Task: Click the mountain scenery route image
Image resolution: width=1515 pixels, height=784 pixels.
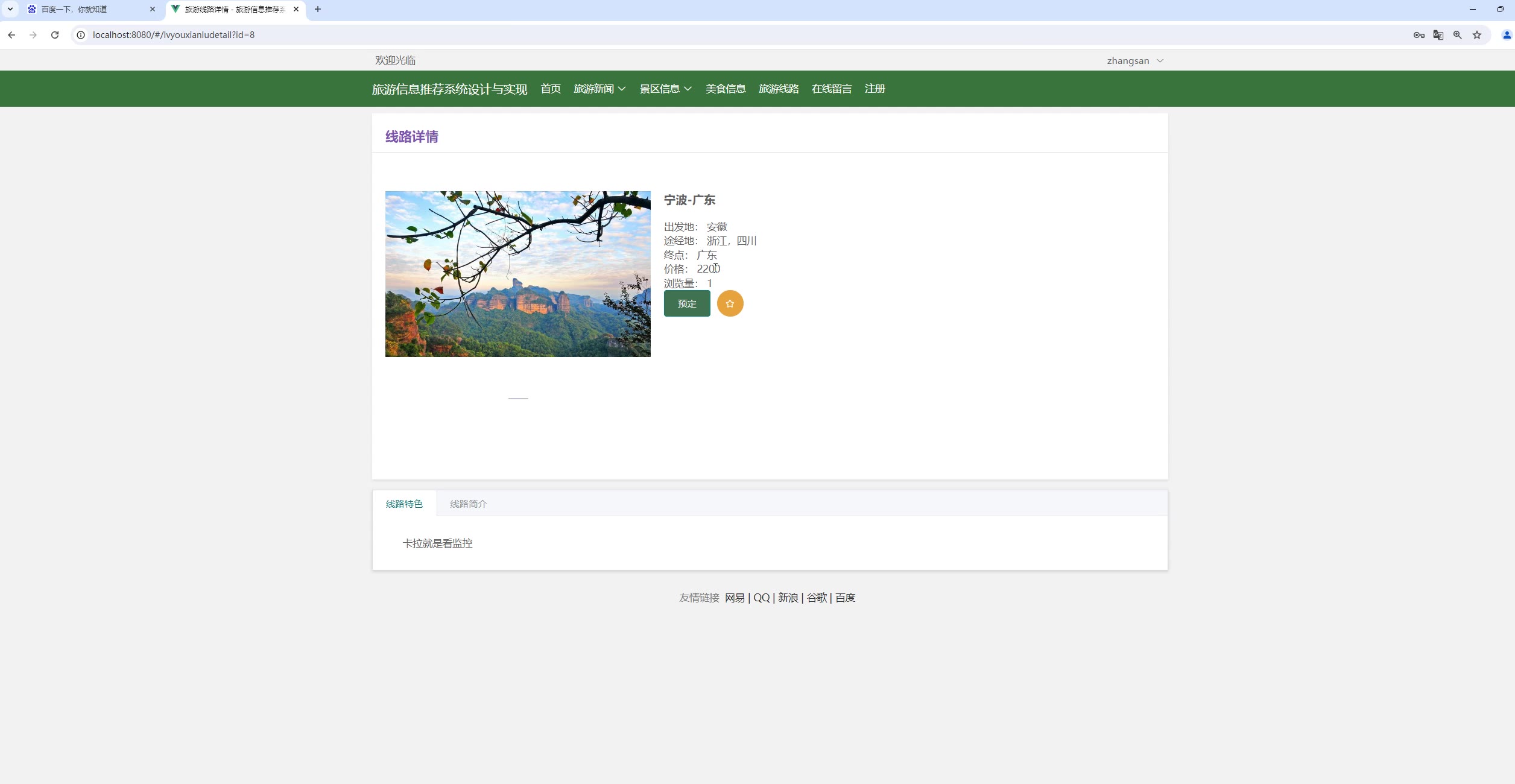Action: [x=517, y=274]
